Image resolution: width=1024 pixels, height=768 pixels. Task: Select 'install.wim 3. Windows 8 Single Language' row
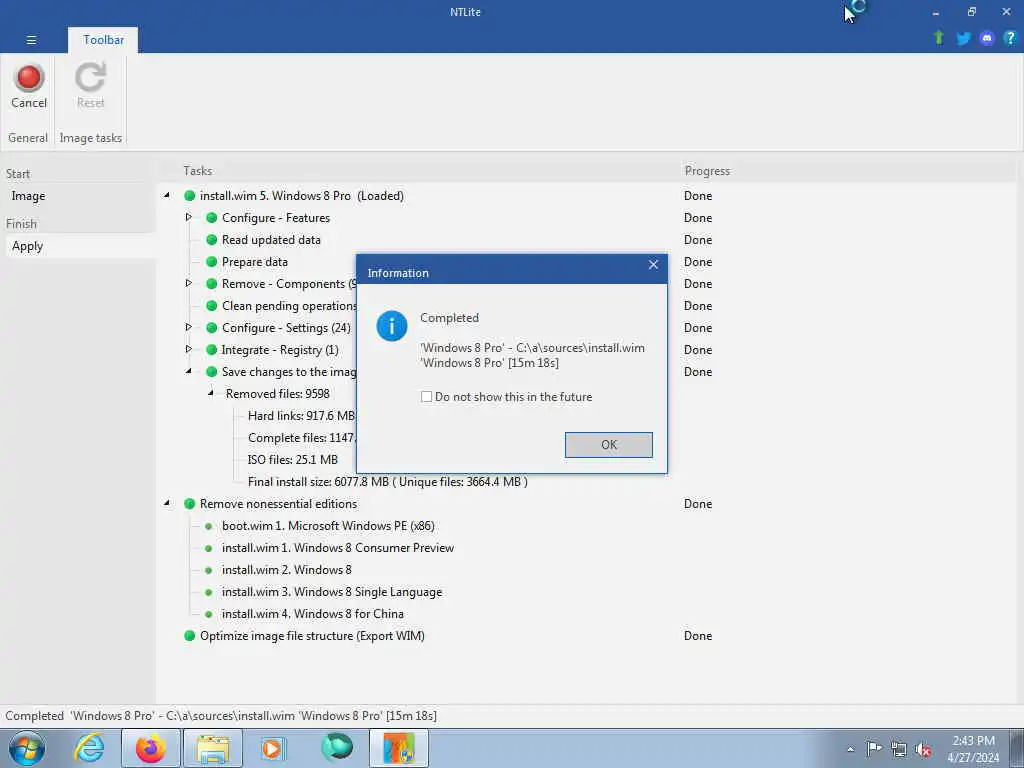(x=332, y=592)
